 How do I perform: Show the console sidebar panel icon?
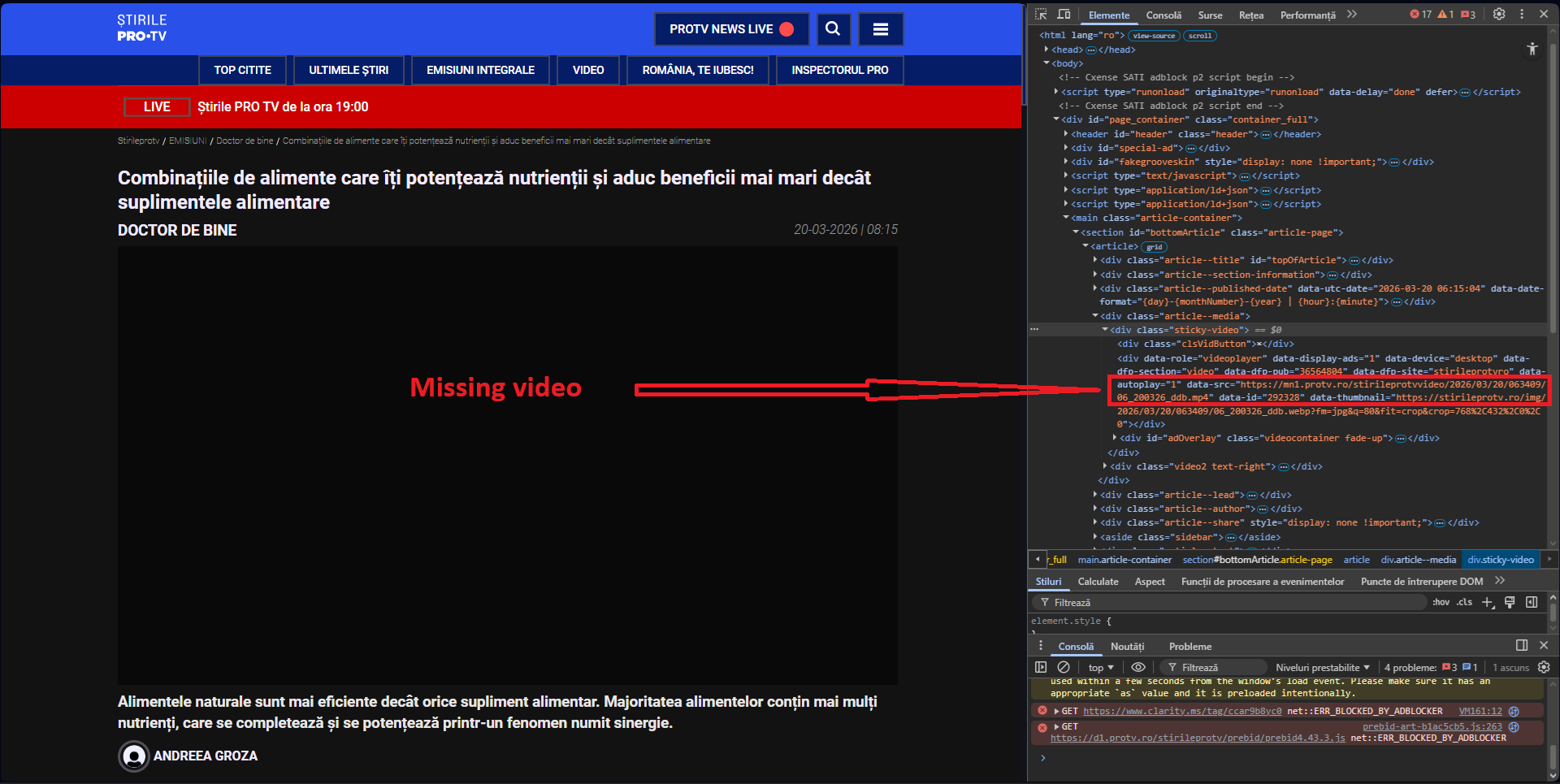(1041, 667)
